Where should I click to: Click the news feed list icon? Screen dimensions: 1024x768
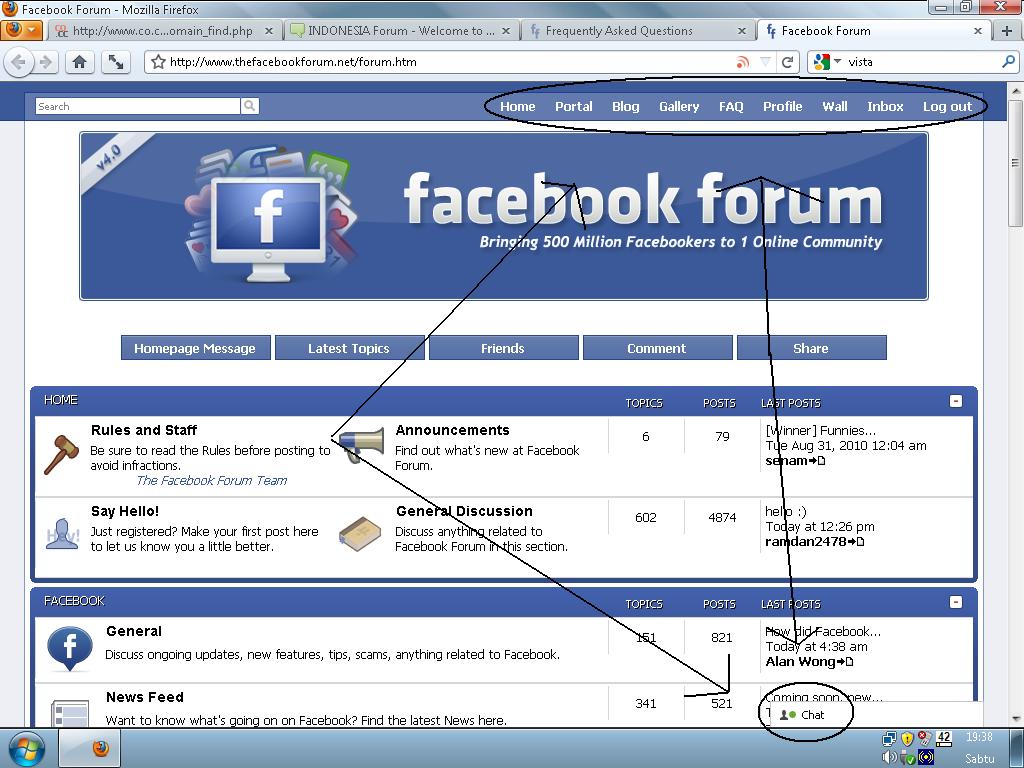tap(70, 712)
